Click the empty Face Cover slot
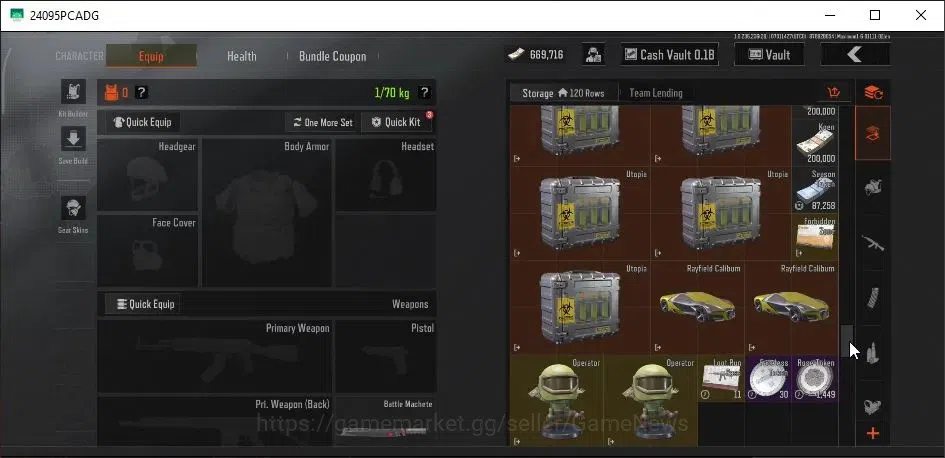The width and height of the screenshot is (945, 458). [x=148, y=251]
